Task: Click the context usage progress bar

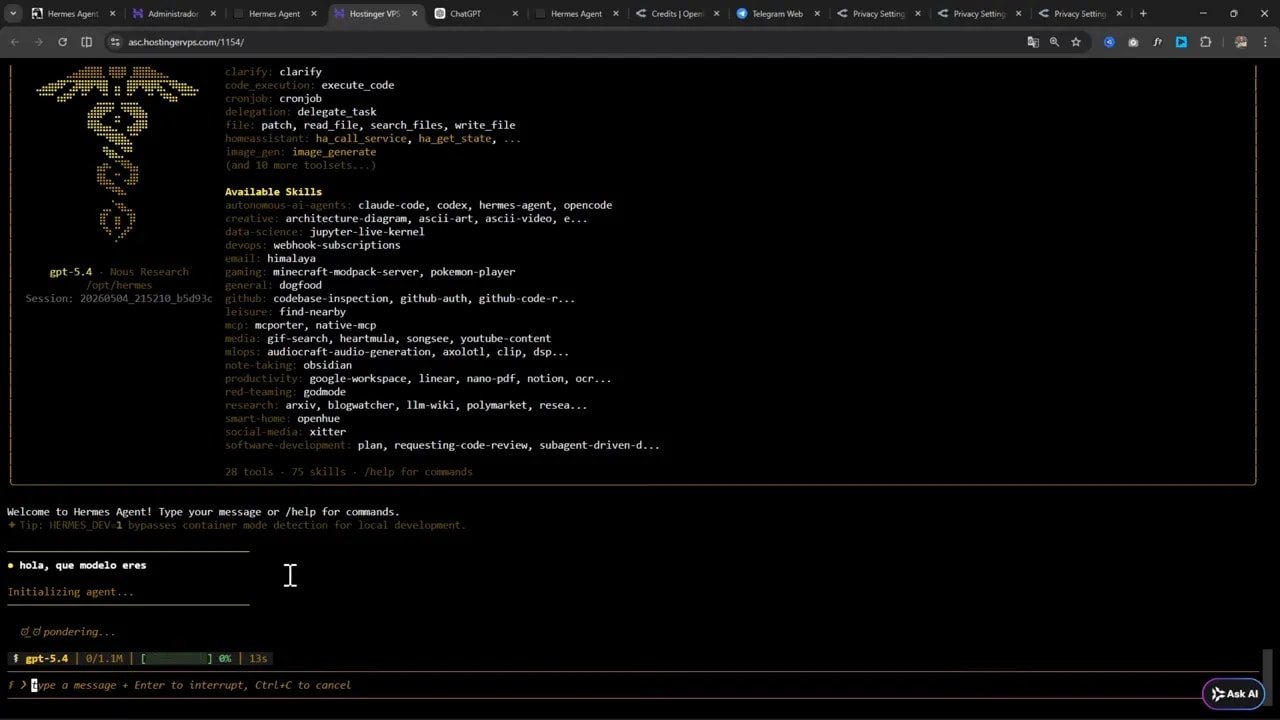Action: coord(177,658)
